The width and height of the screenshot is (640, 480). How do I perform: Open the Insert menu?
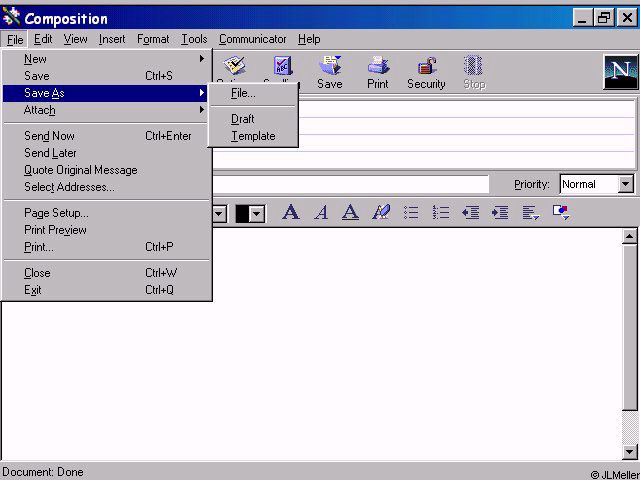112,39
